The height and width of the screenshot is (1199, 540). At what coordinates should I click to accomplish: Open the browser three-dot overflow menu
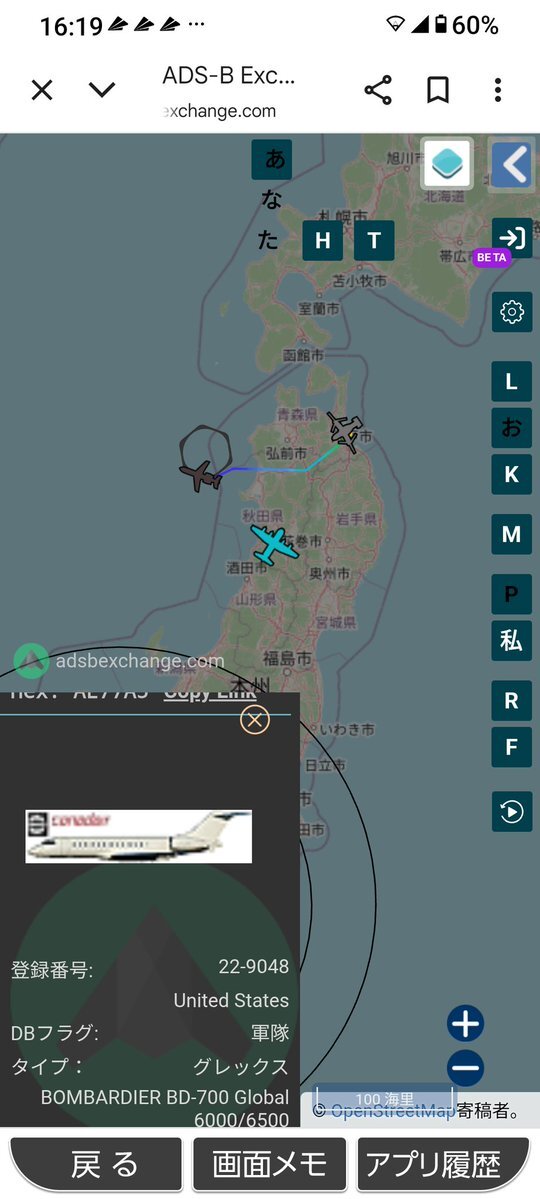pos(497,90)
